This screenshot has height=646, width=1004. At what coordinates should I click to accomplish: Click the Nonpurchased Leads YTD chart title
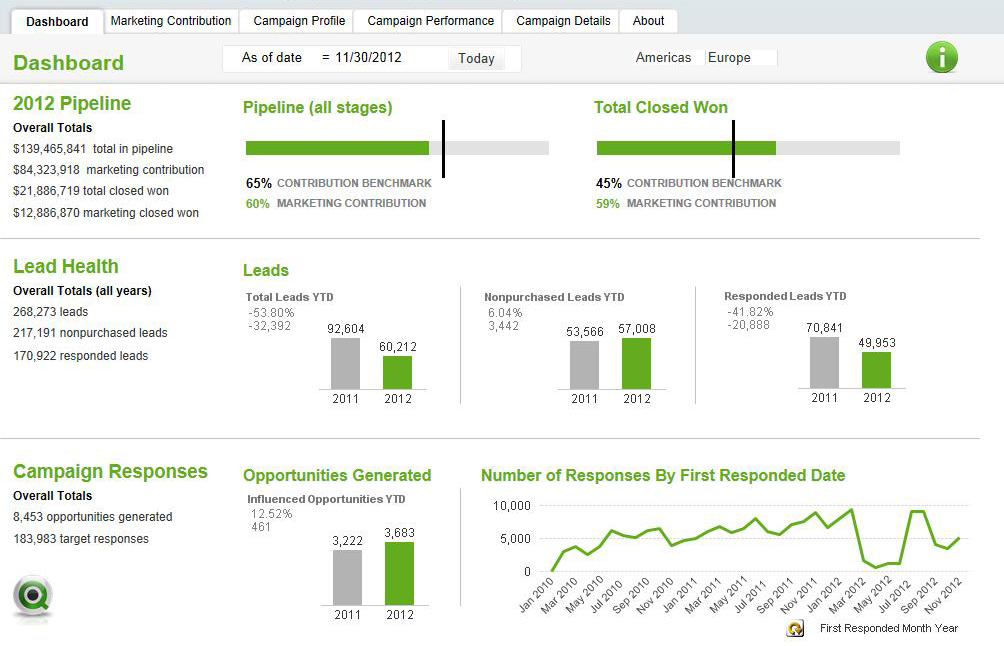point(554,297)
